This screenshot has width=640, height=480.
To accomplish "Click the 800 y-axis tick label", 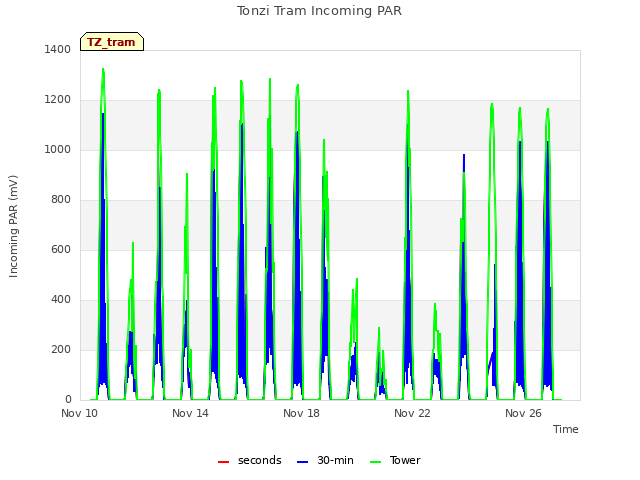I will tap(61, 200).
